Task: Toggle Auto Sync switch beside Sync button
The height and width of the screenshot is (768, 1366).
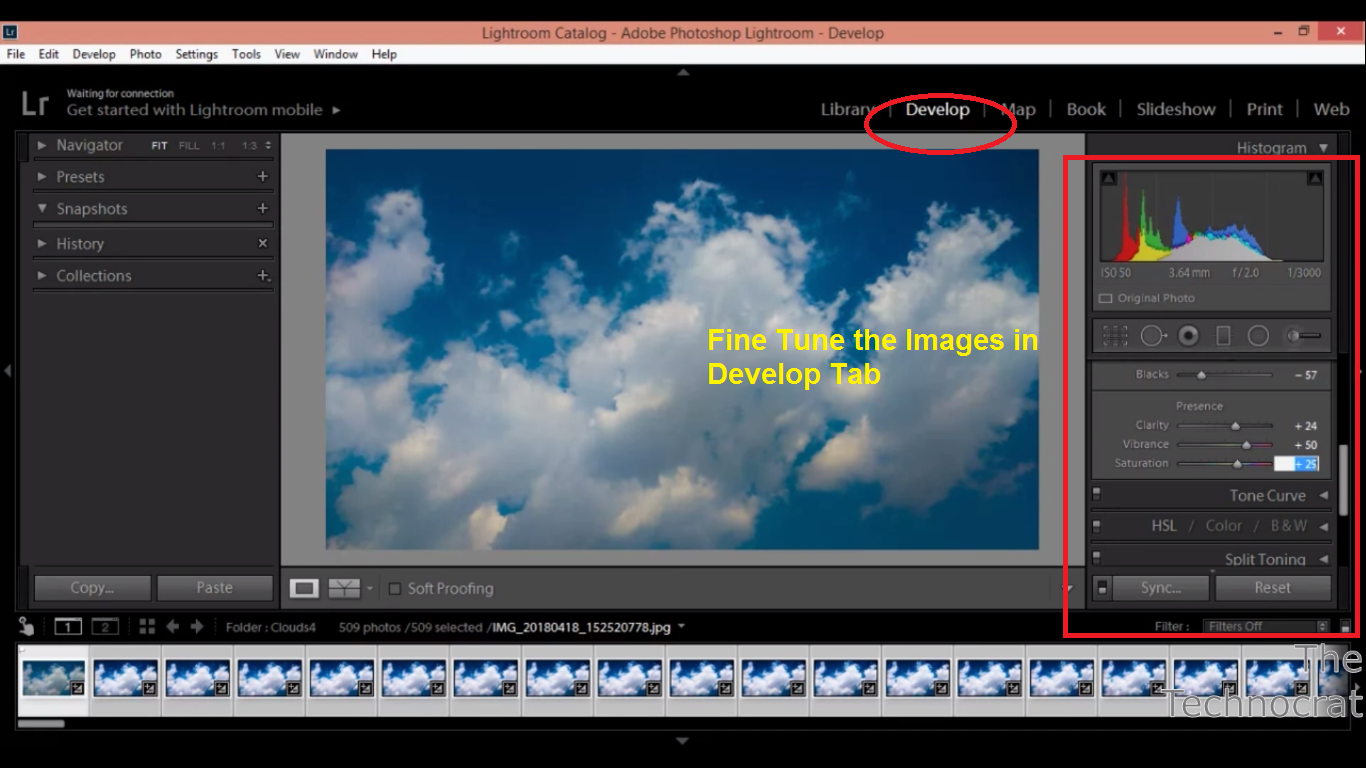Action: [x=1102, y=588]
